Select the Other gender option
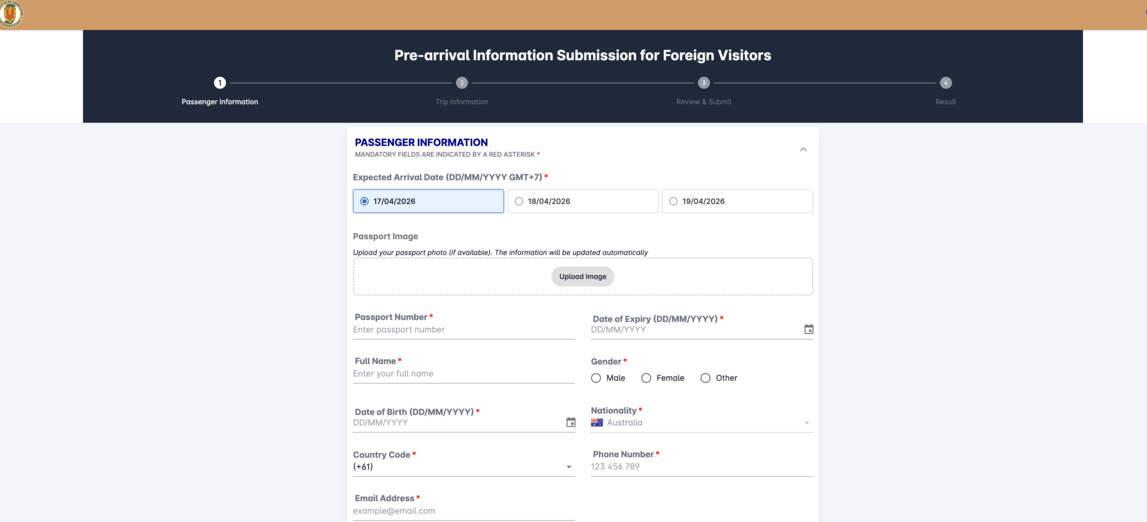The height and width of the screenshot is (522, 1147). (706, 378)
